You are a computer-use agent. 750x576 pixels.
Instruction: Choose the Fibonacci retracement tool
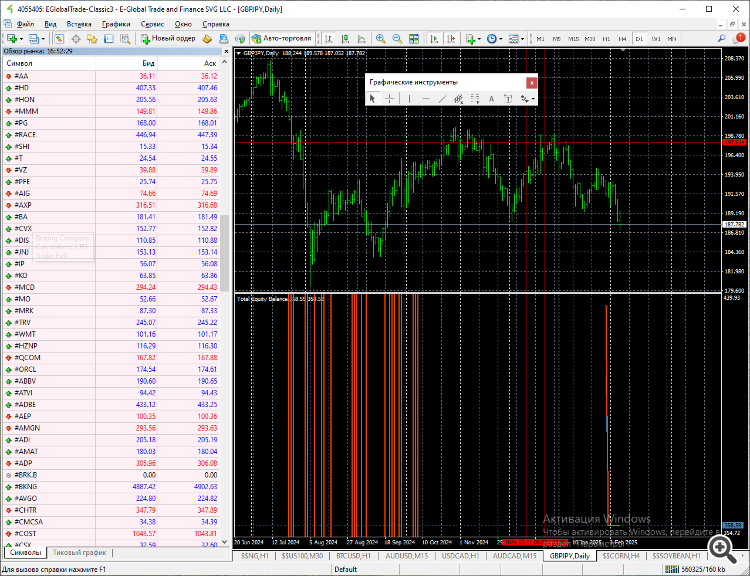474,99
